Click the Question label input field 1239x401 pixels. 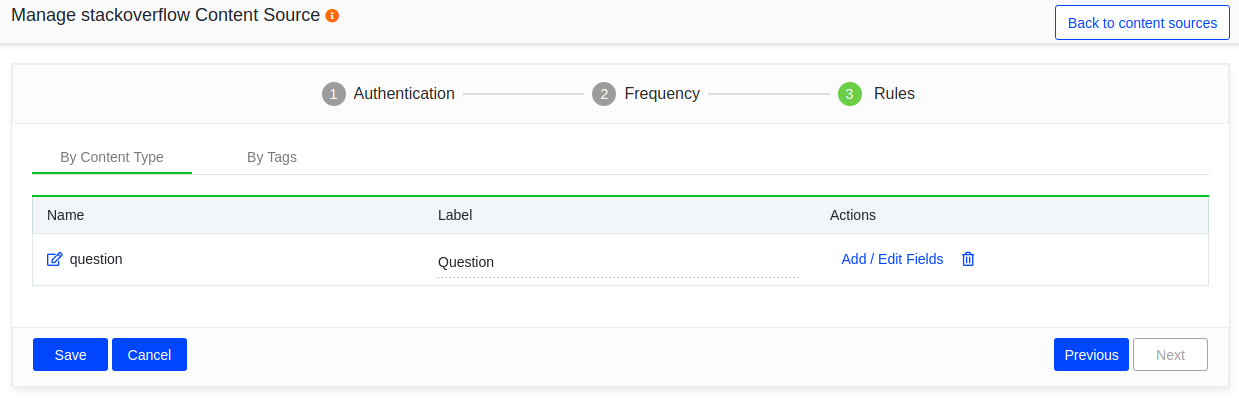618,262
